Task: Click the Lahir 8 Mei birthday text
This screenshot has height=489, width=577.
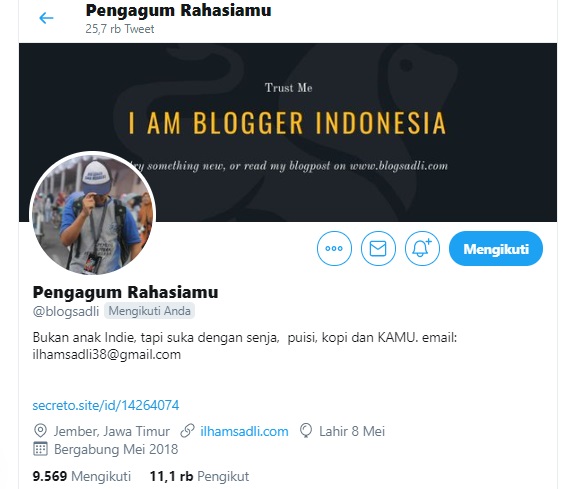Action: 352,431
